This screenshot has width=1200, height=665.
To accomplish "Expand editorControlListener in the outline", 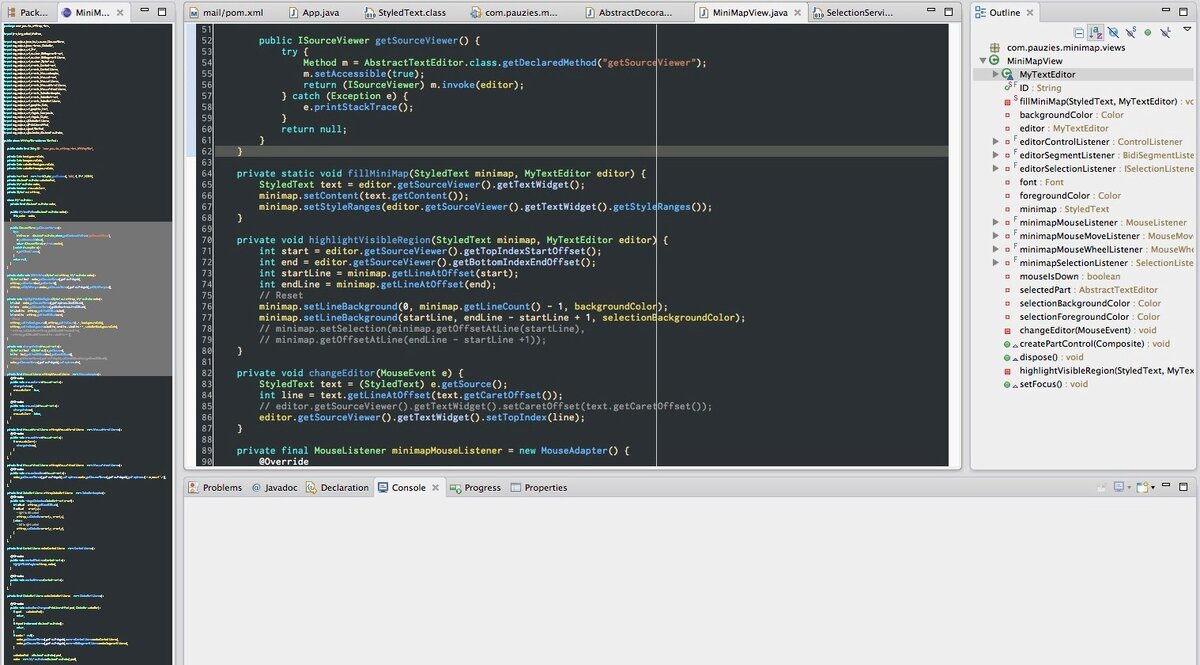I will click(996, 142).
